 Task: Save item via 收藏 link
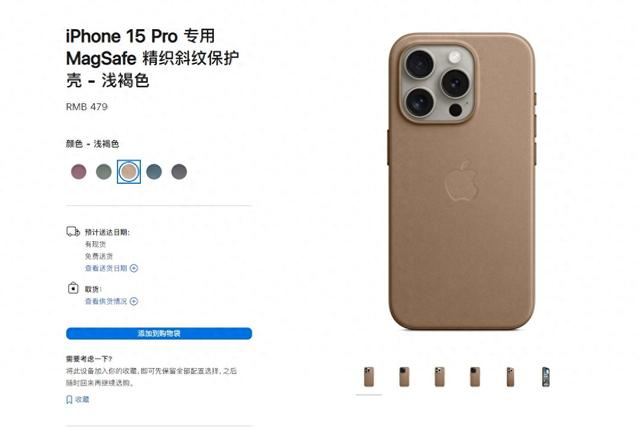pos(82,399)
